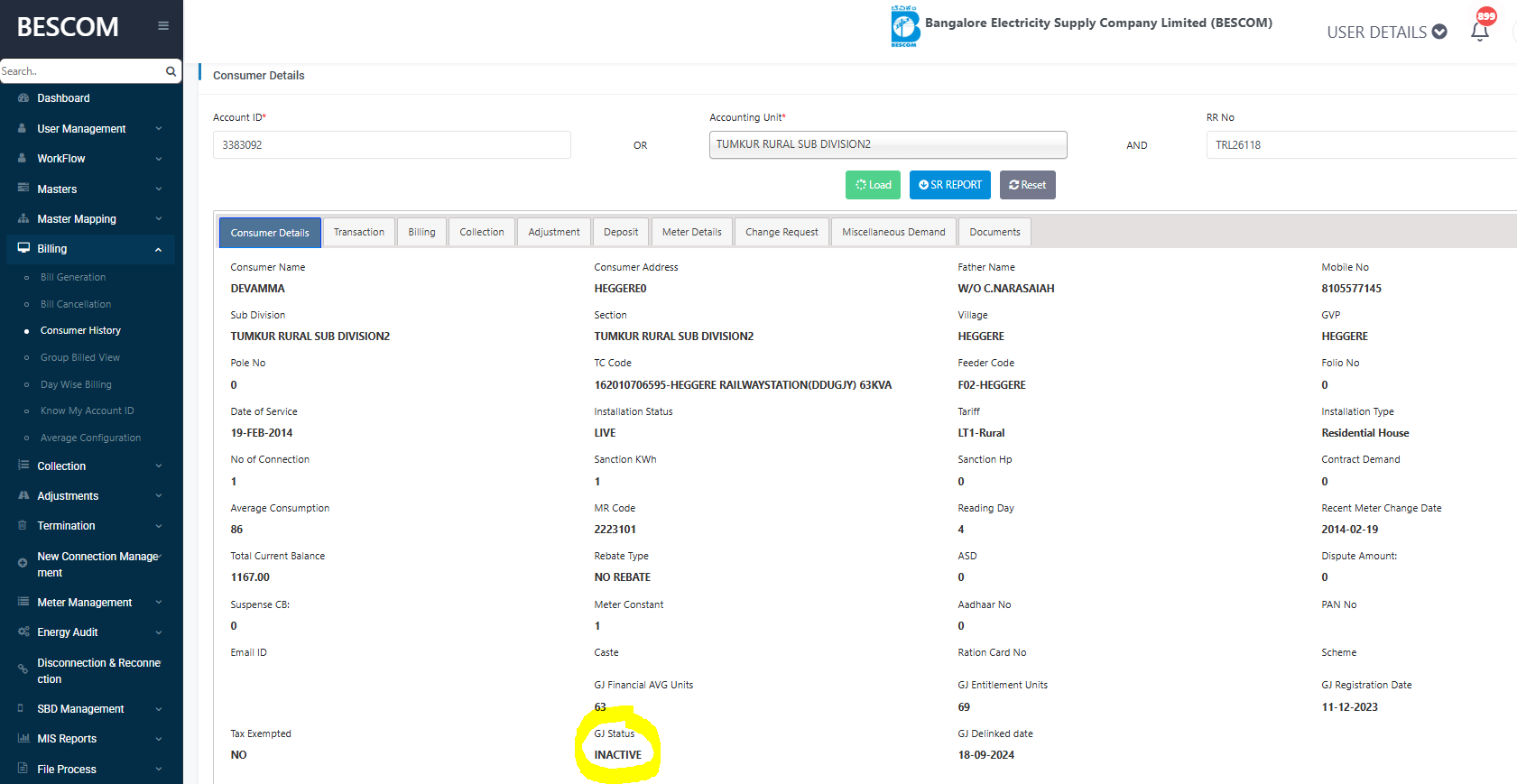
Task: Open the Change Request tab
Action: click(x=782, y=232)
